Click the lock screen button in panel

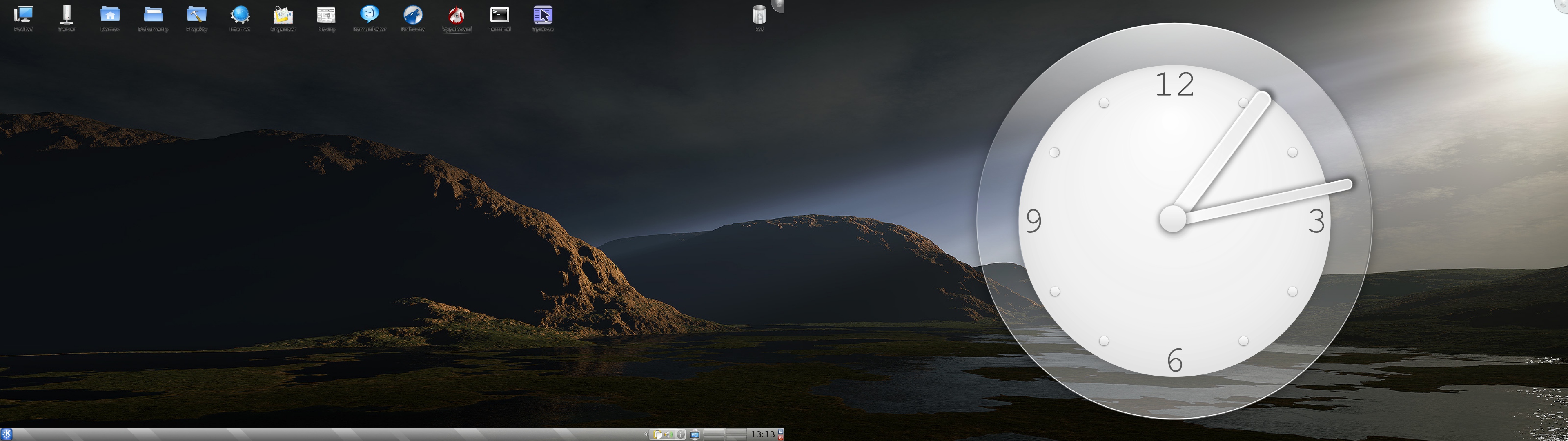781,431
